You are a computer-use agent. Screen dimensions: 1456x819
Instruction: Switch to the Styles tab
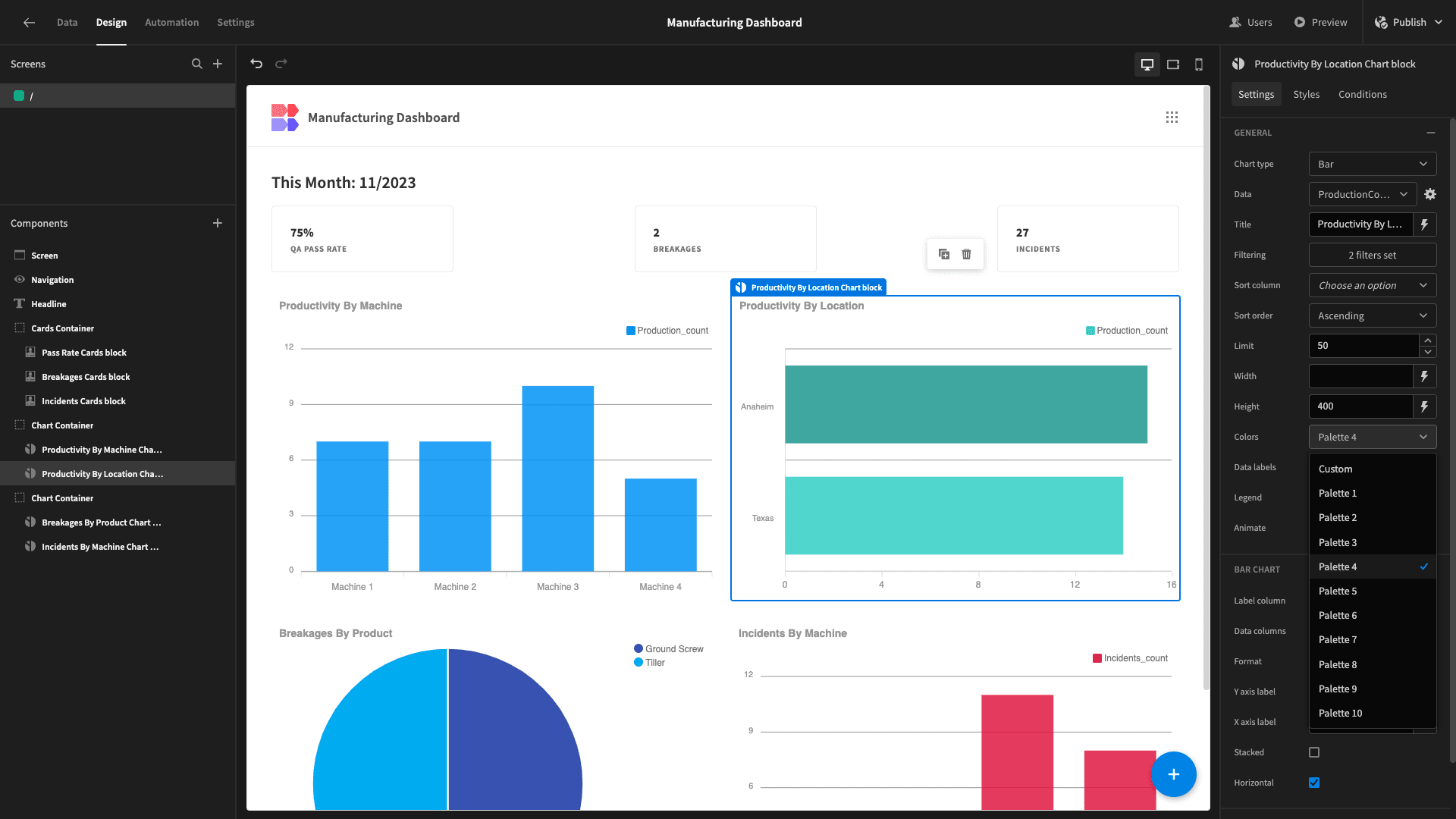(1306, 94)
